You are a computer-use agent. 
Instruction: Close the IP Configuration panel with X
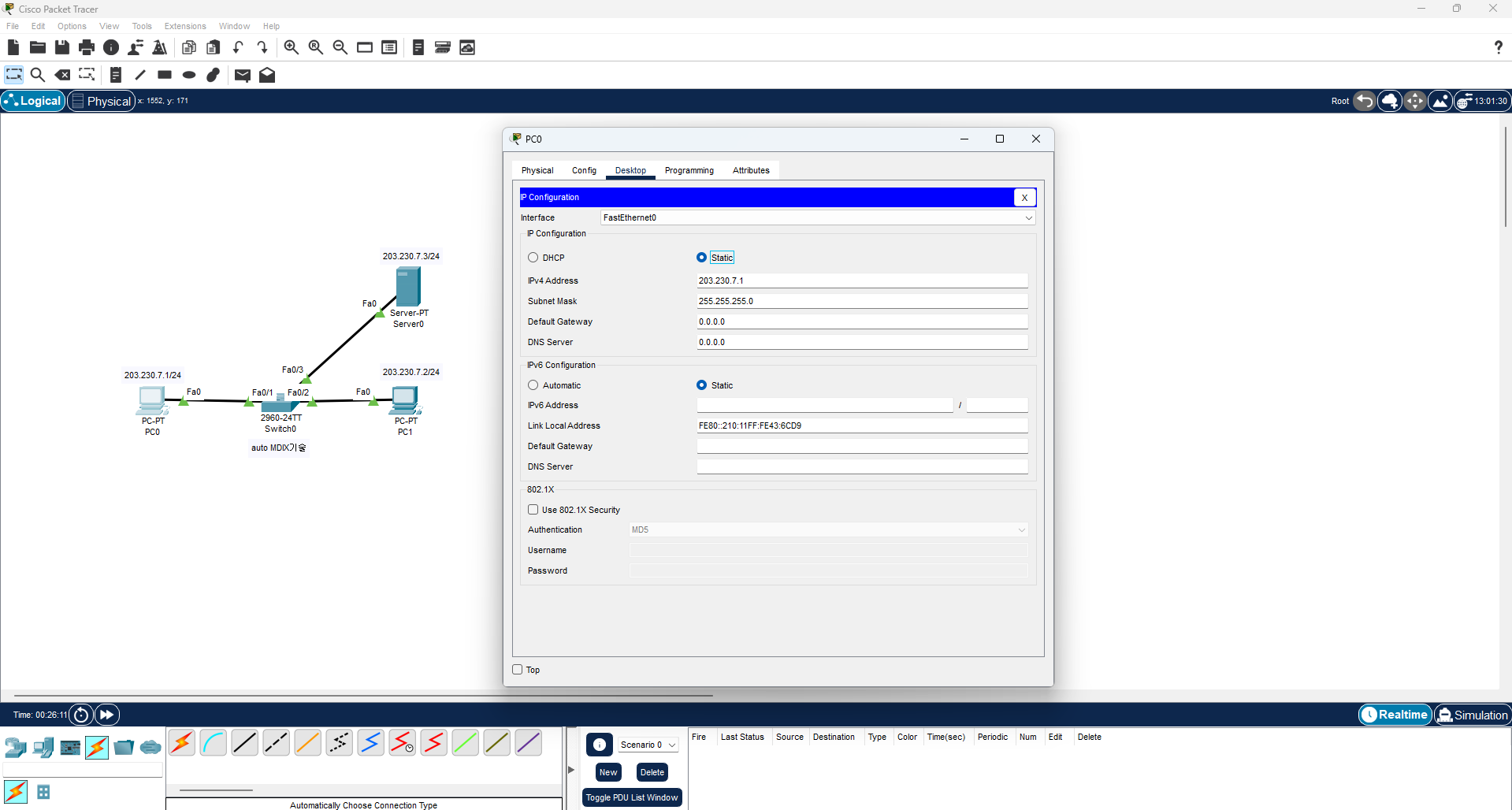1024,198
